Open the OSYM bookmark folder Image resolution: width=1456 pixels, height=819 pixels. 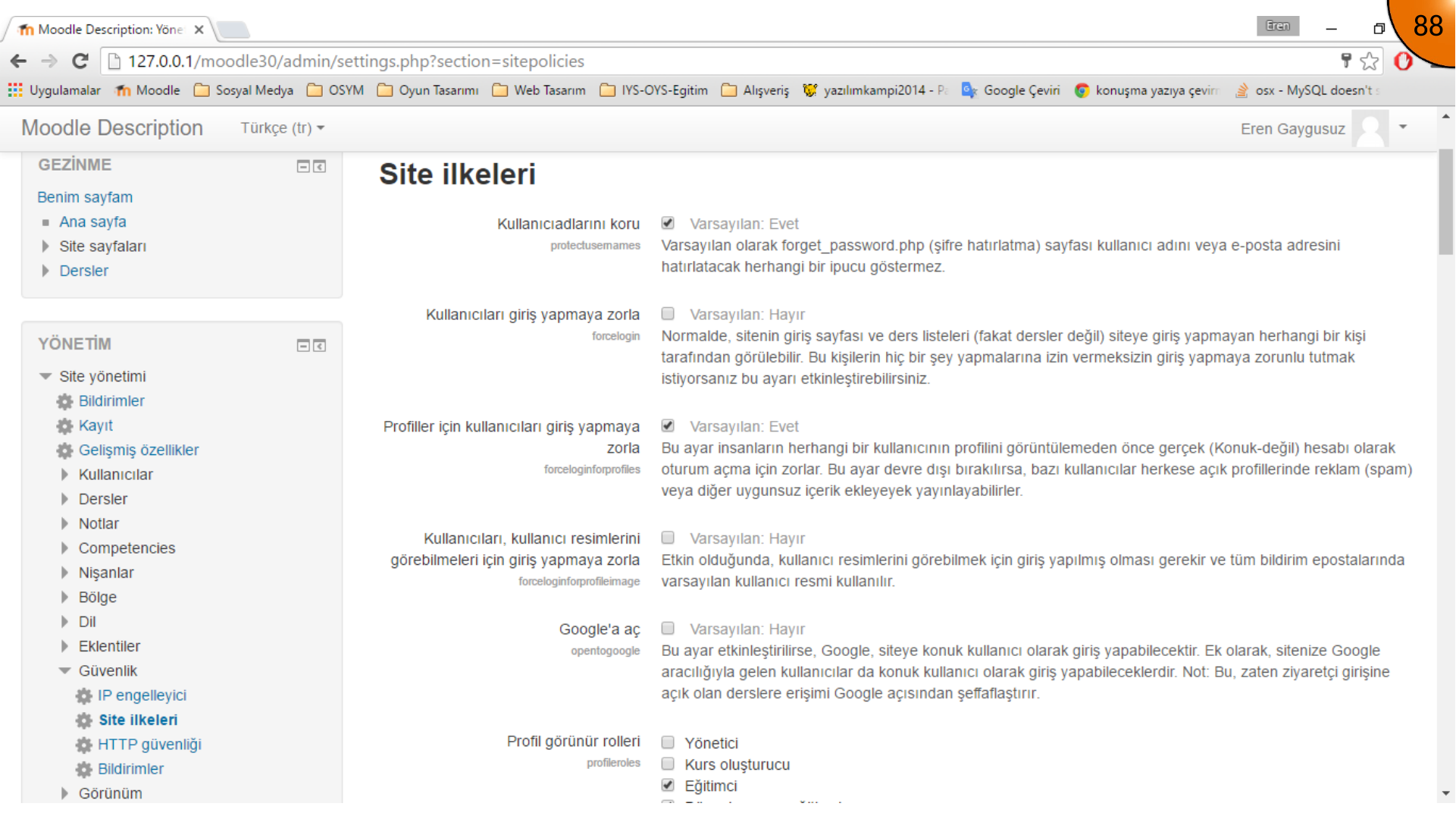pos(336,90)
